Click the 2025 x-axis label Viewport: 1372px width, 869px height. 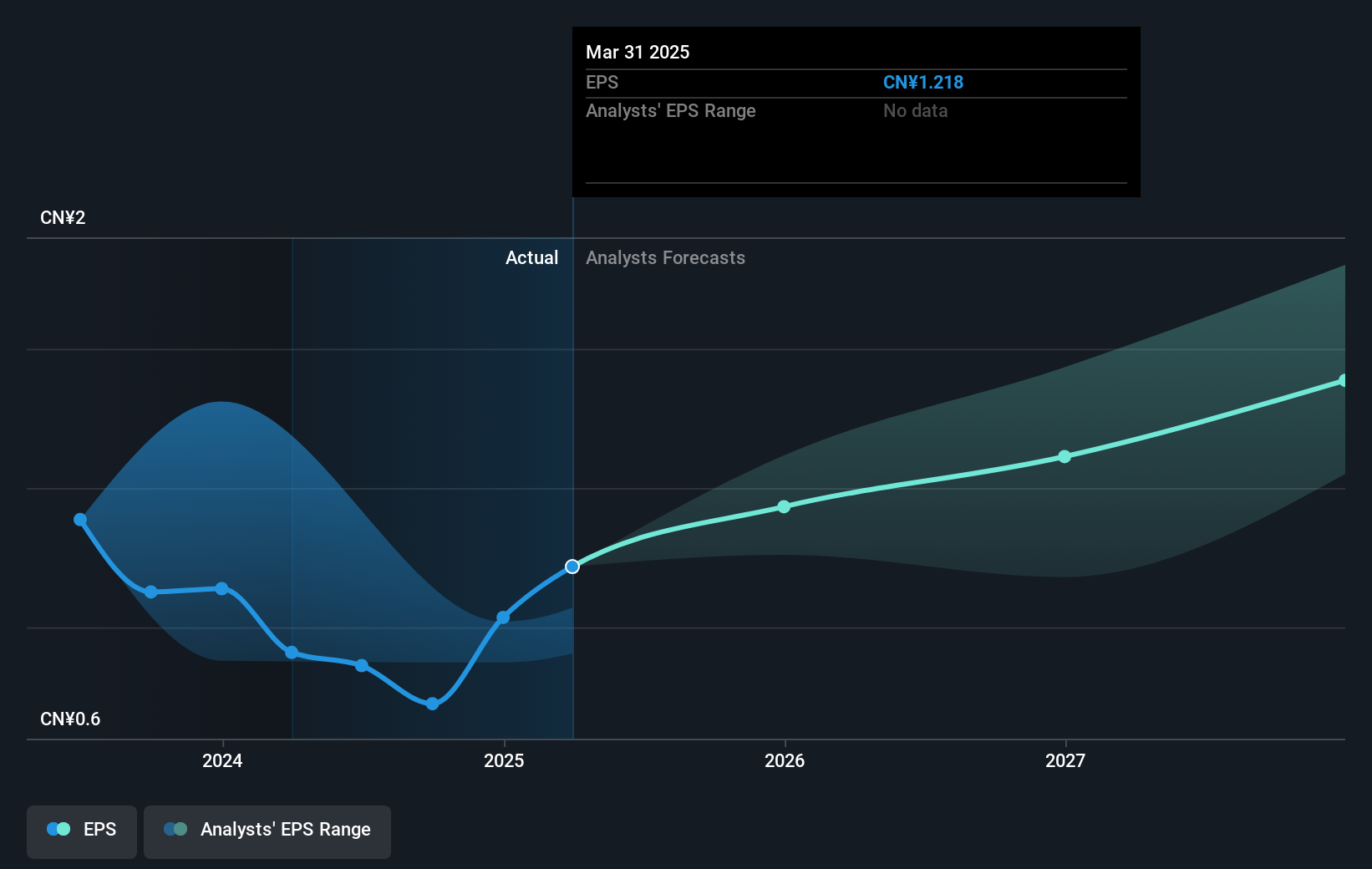coord(504,760)
